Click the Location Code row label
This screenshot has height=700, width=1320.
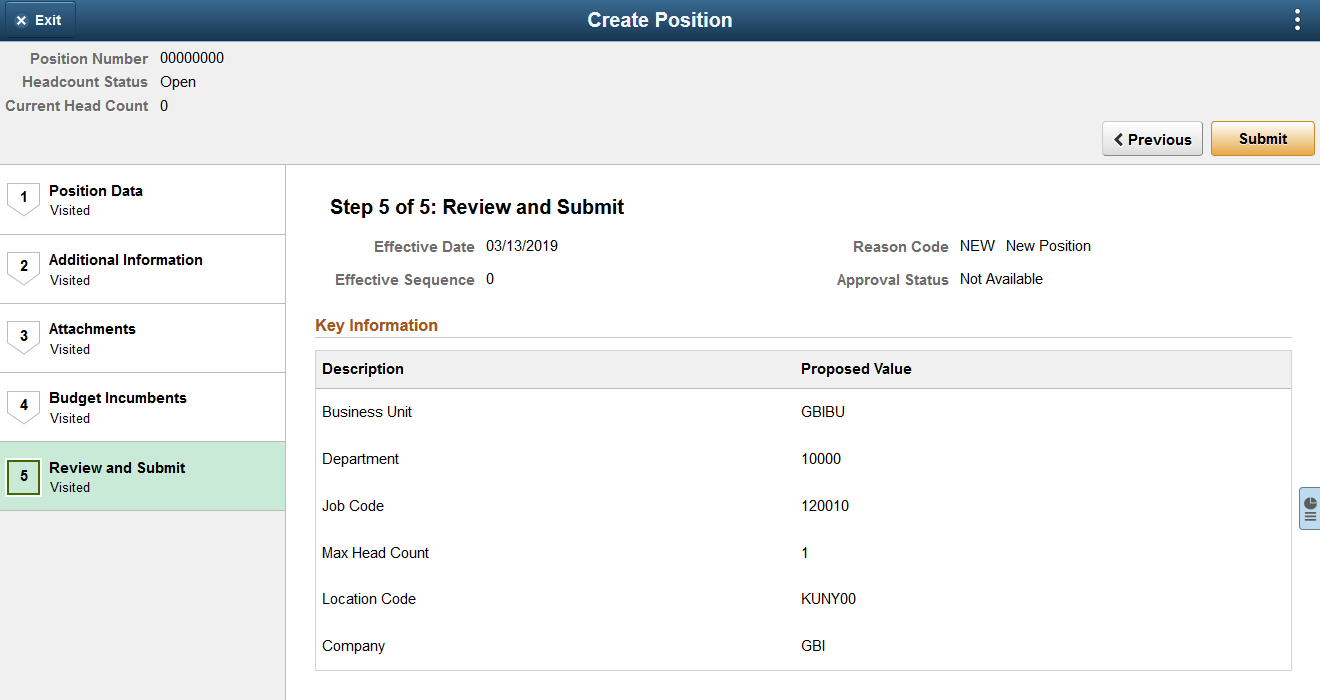point(369,599)
